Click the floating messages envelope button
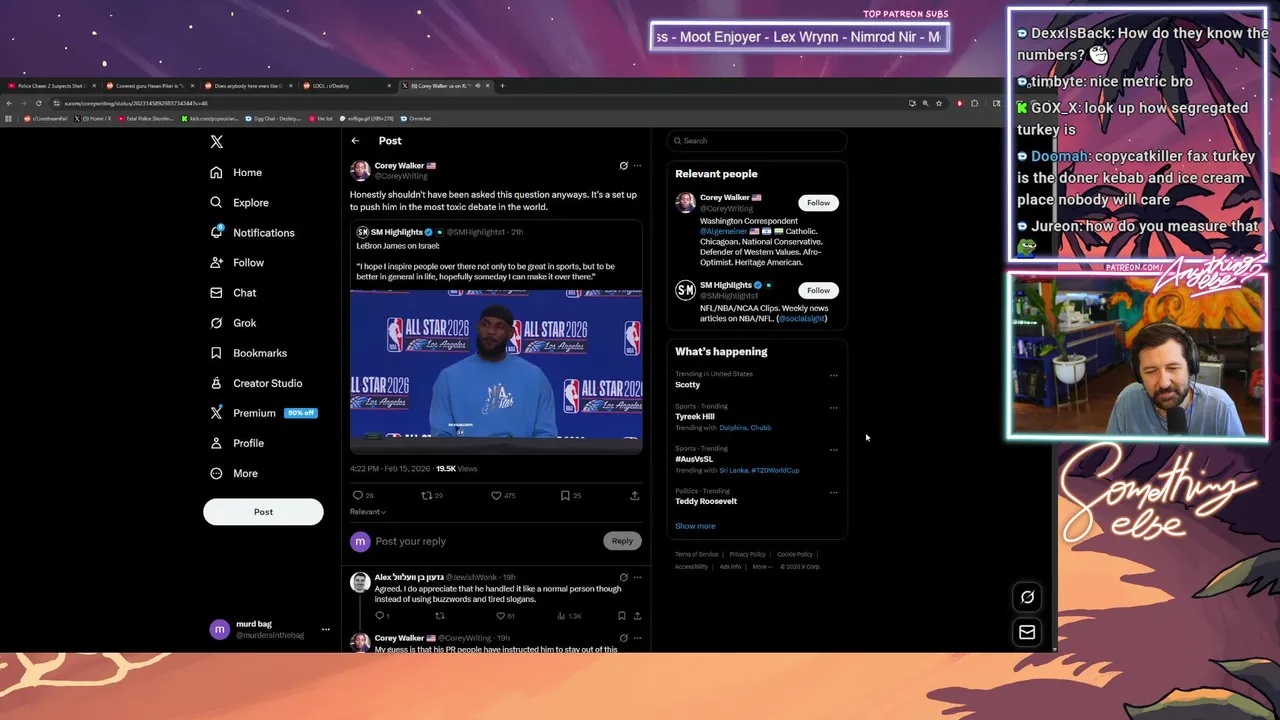 [x=1027, y=632]
